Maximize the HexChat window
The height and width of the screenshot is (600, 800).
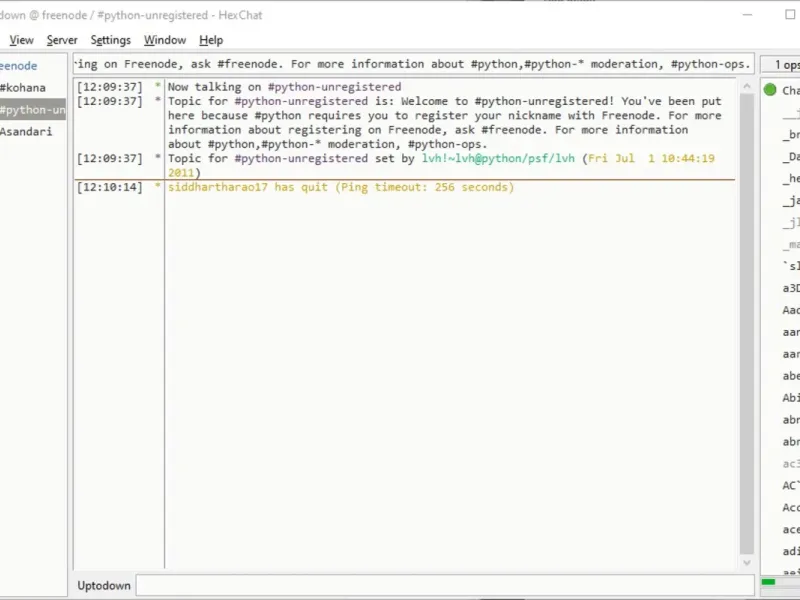(x=790, y=15)
